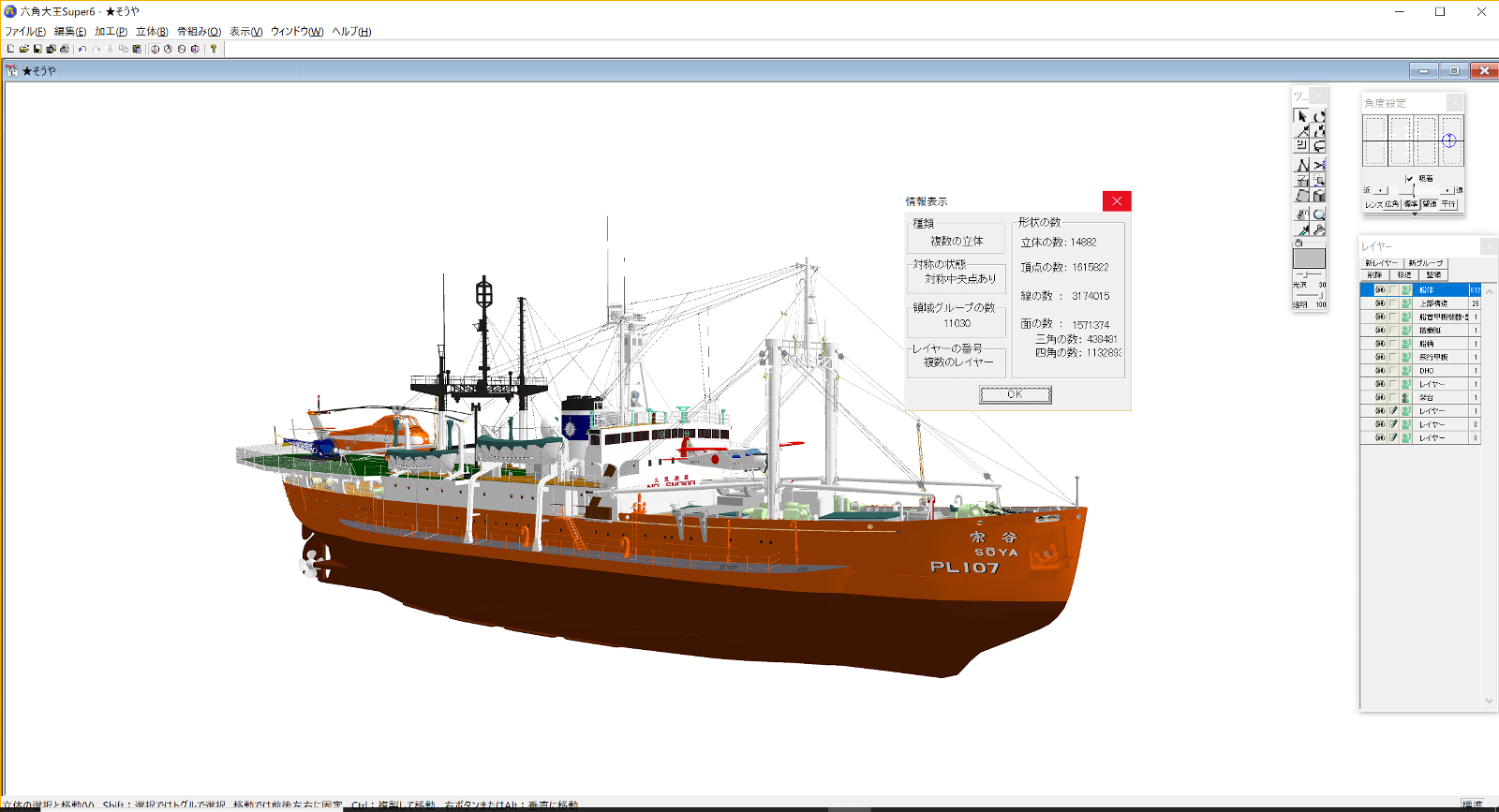1499x812 pixels.
Task: Select the 広角 lens button
Action: pyautogui.click(x=1392, y=204)
